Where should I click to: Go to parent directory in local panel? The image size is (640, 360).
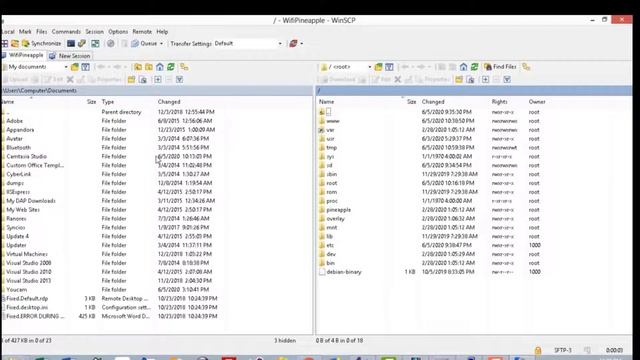point(138,67)
